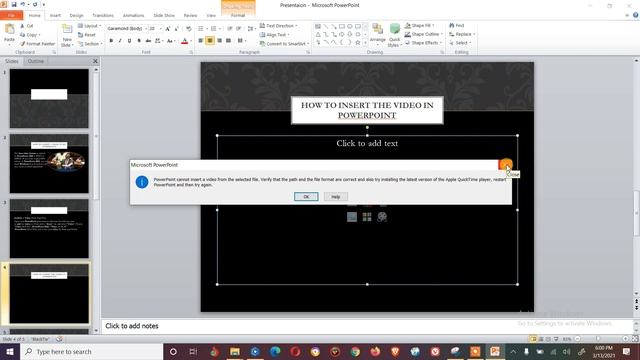Open Microsoft Edge from taskbar

[275, 351]
